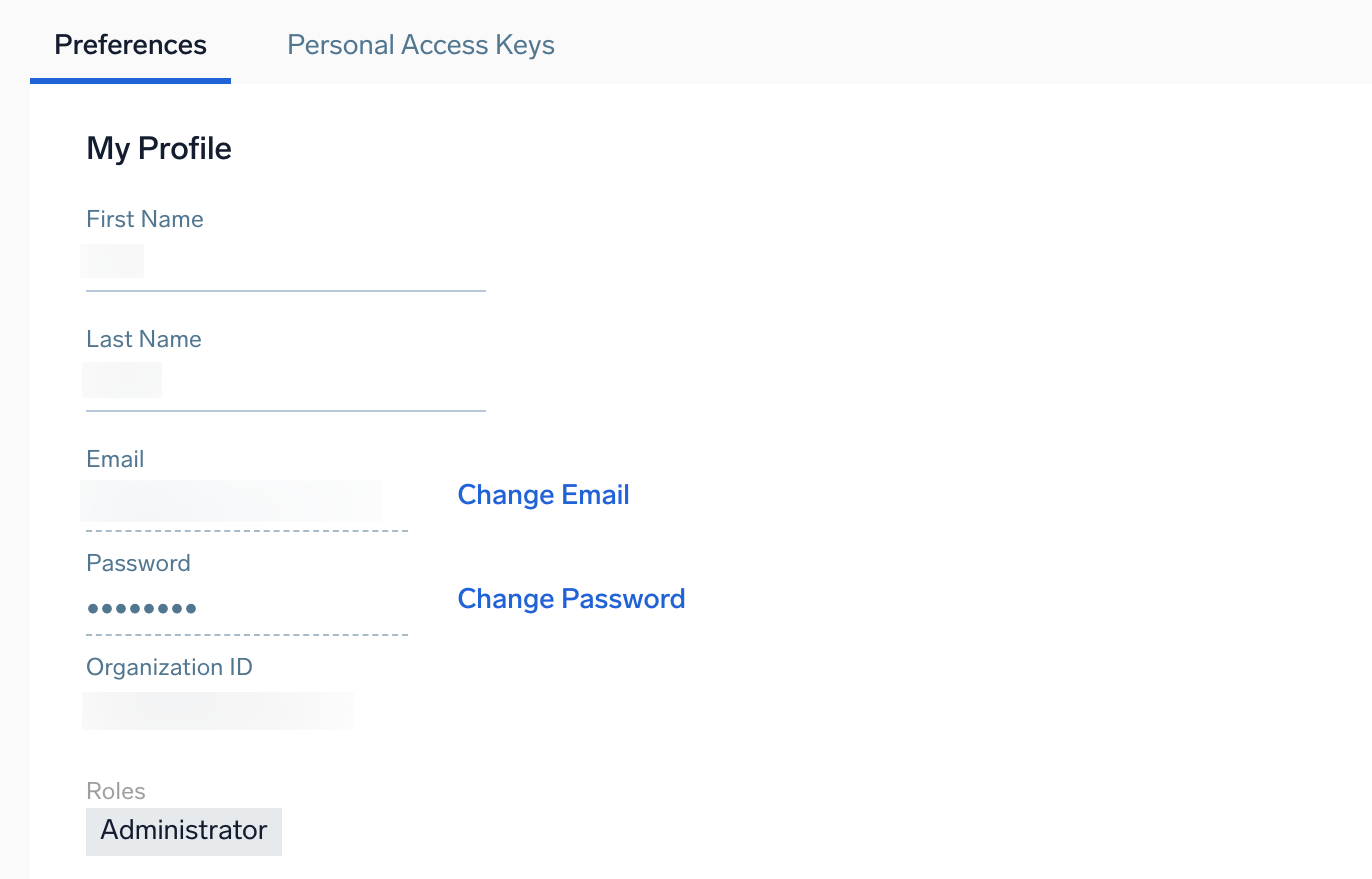Image resolution: width=1372 pixels, height=879 pixels.
Task: Click the Last Name label
Action: [144, 339]
